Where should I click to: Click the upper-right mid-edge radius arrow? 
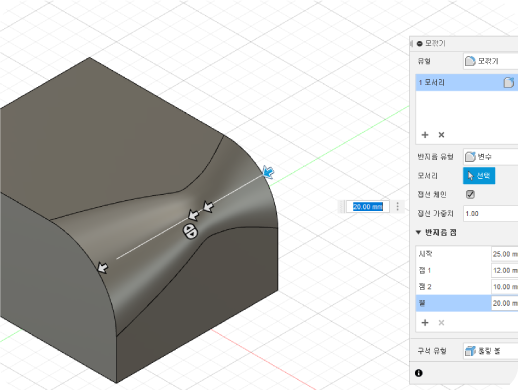pyautogui.click(x=208, y=207)
